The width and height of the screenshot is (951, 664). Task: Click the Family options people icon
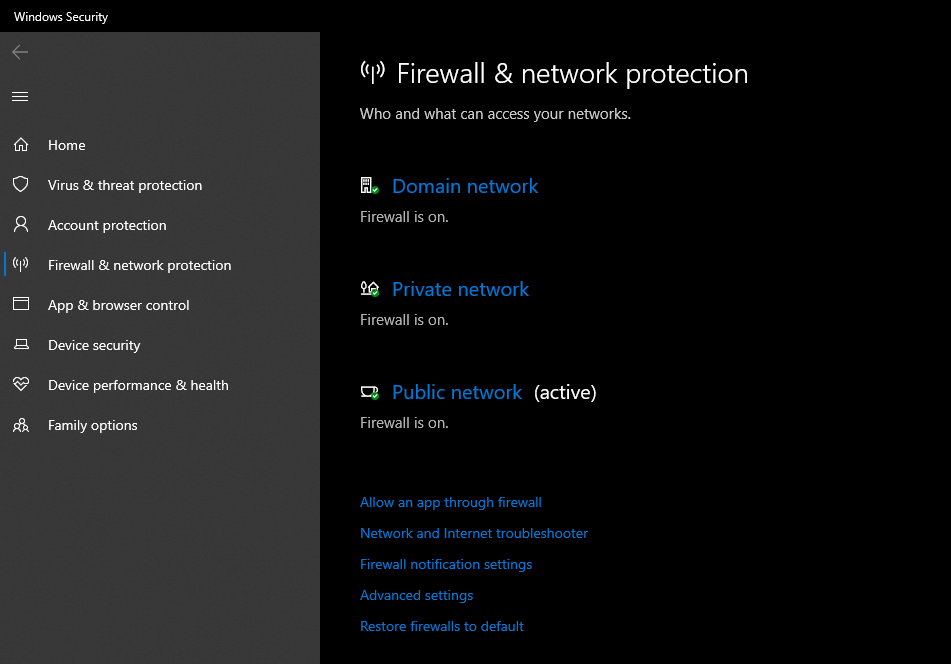[20, 425]
